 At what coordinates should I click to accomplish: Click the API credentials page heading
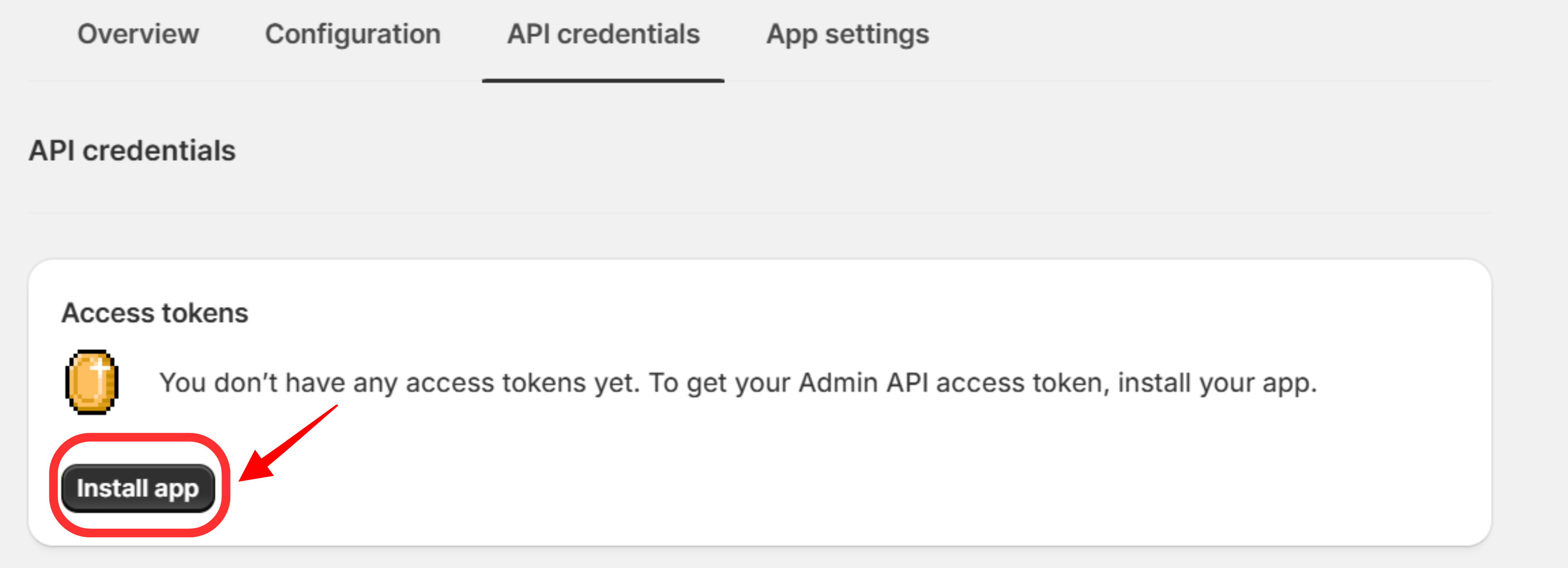click(132, 150)
